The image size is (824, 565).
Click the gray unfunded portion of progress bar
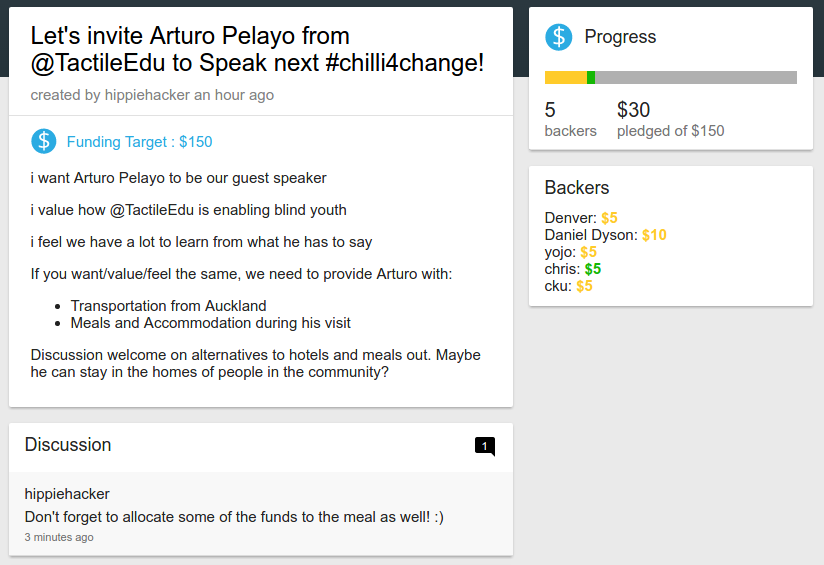pos(695,78)
